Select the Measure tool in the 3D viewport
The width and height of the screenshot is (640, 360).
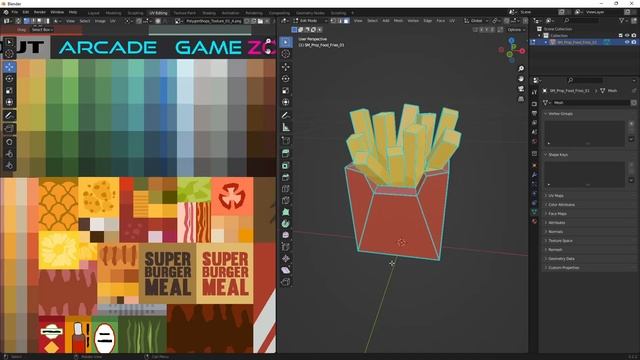coord(286,127)
